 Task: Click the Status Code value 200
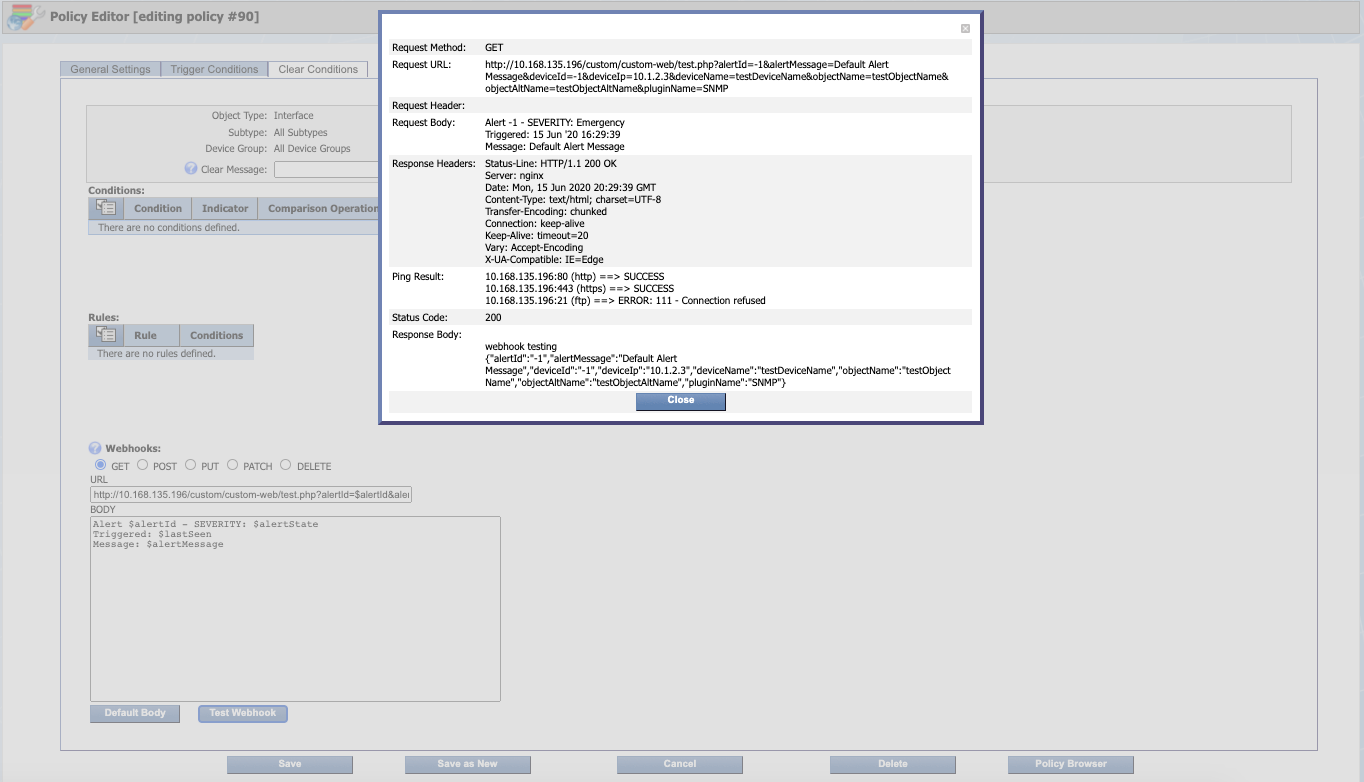click(x=493, y=317)
